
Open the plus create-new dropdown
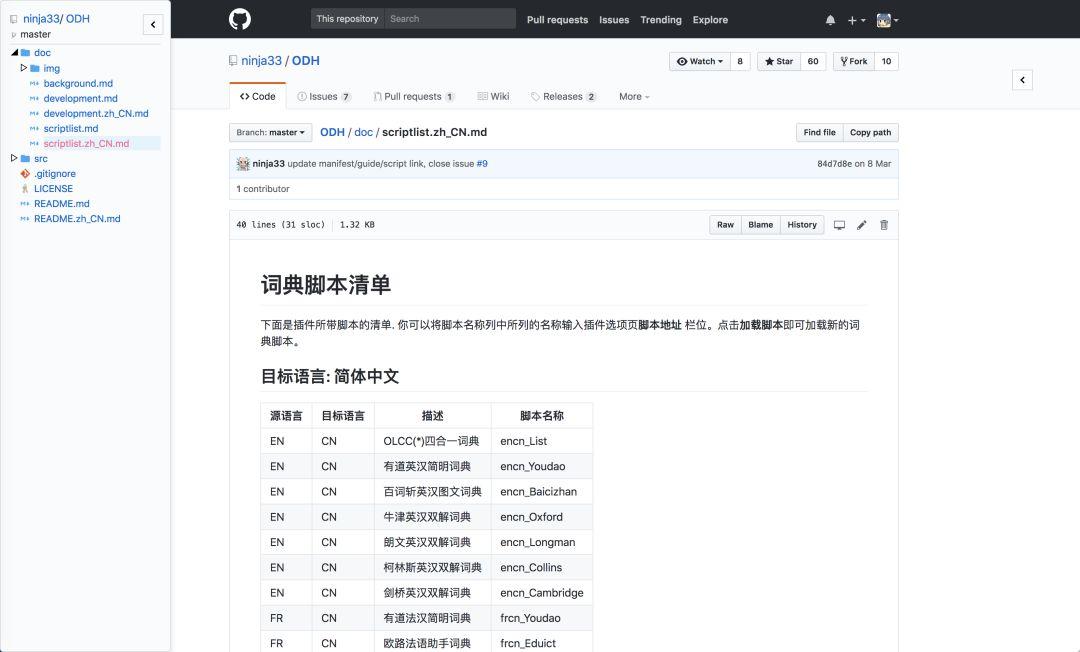pyautogui.click(x=856, y=20)
